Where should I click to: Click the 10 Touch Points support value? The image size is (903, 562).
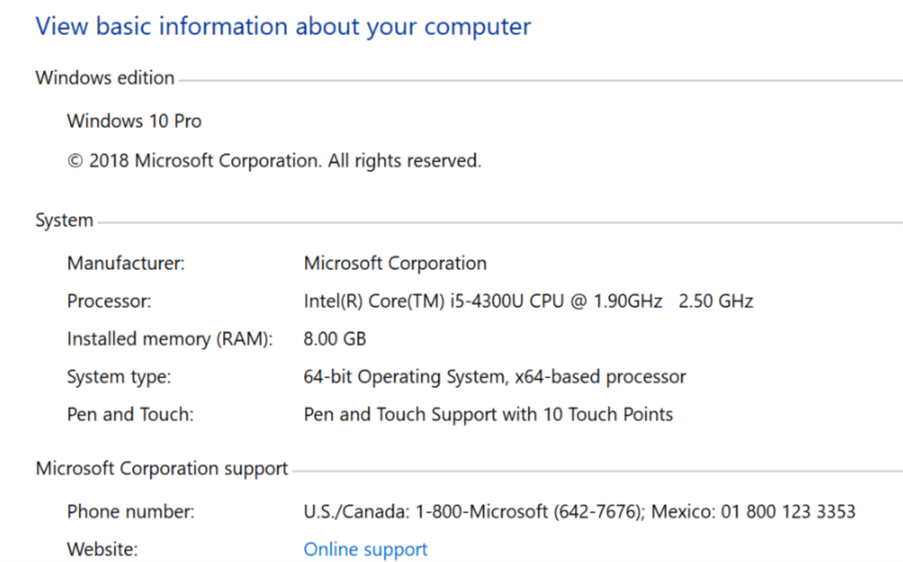click(488, 414)
